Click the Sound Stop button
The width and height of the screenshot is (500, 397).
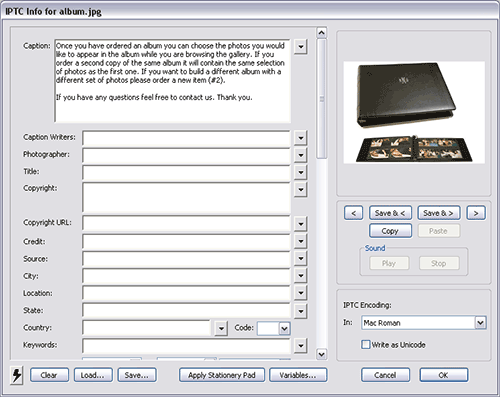[439, 263]
